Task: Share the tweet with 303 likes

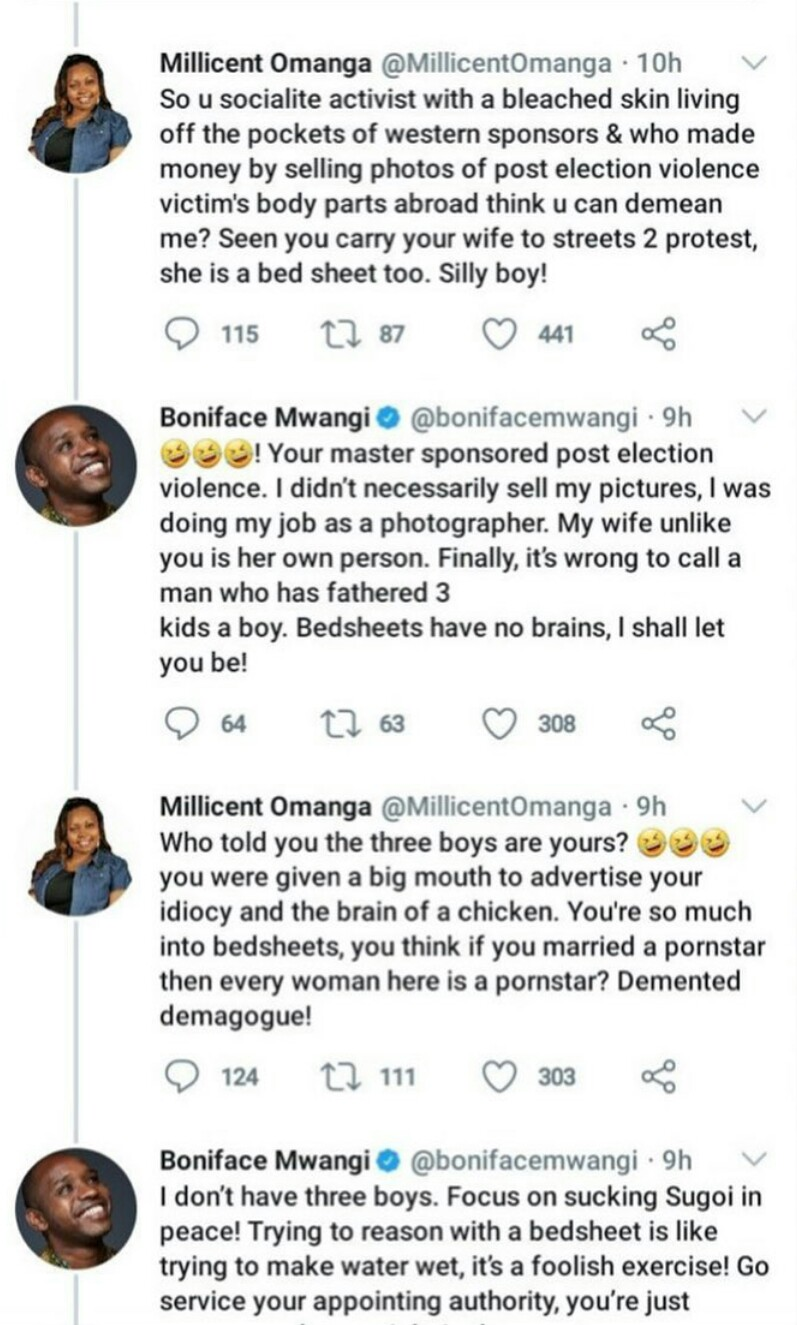Action: pyautogui.click(x=658, y=1076)
